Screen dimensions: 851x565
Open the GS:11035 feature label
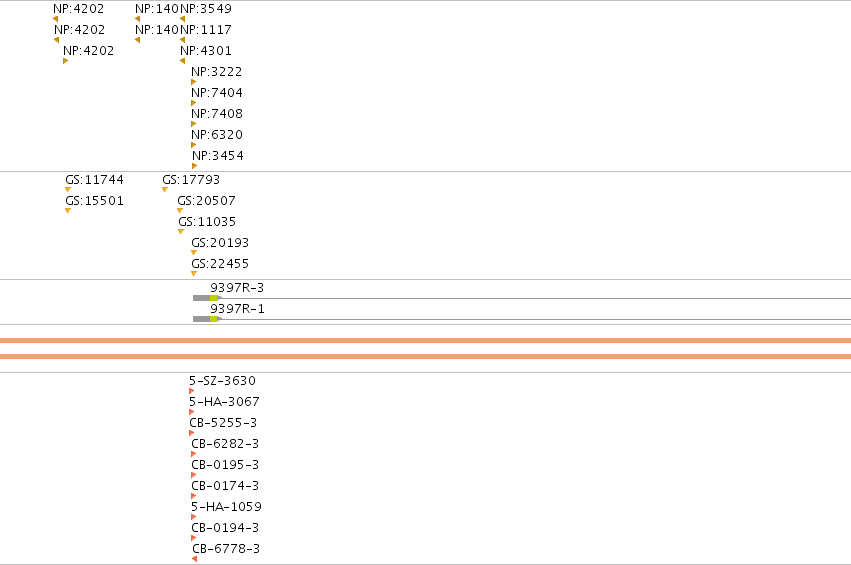[207, 222]
